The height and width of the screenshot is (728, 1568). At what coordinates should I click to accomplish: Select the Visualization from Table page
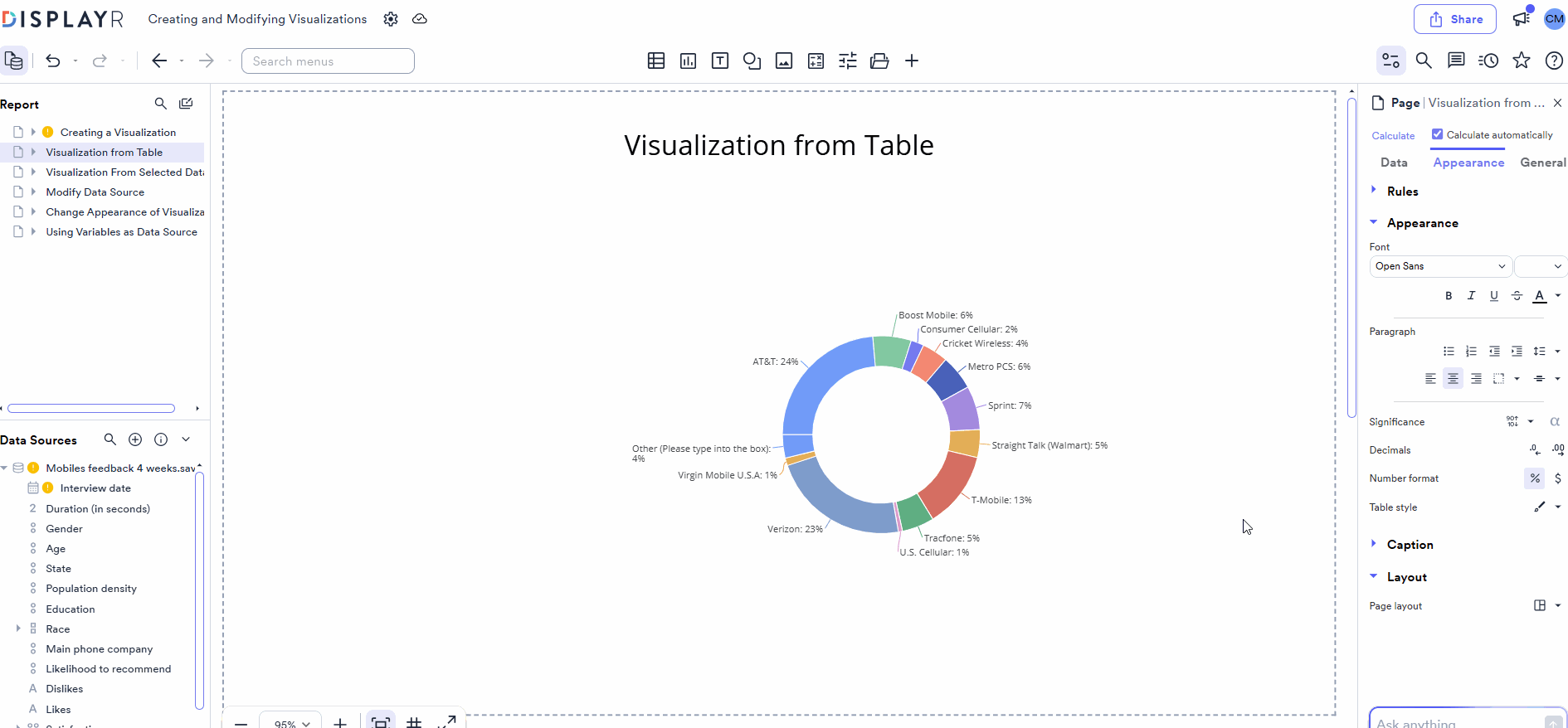(x=104, y=153)
